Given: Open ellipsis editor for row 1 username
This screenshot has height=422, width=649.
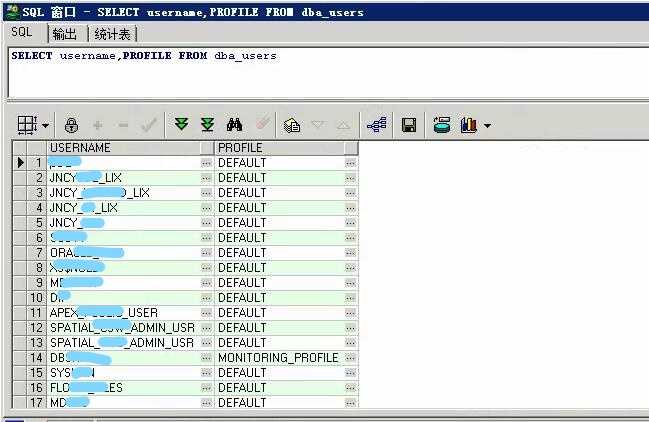Looking at the screenshot, I should pyautogui.click(x=206, y=163).
